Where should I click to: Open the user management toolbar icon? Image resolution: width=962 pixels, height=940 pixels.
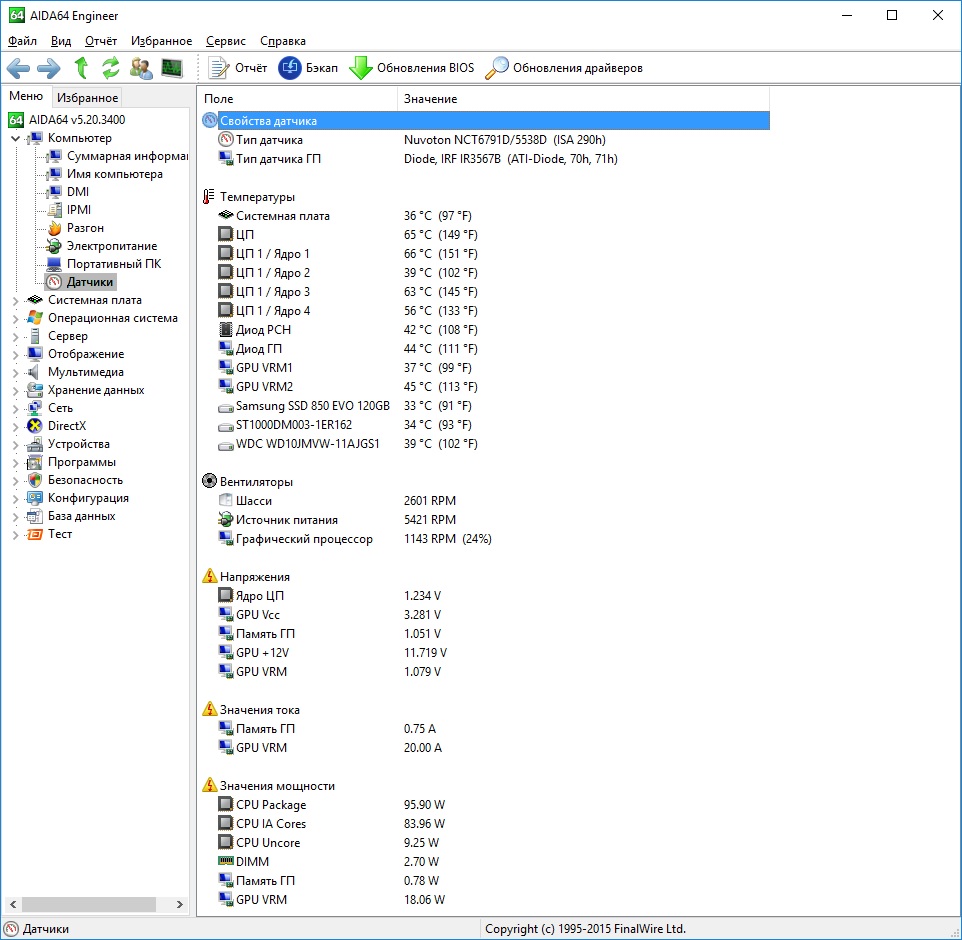click(141, 68)
